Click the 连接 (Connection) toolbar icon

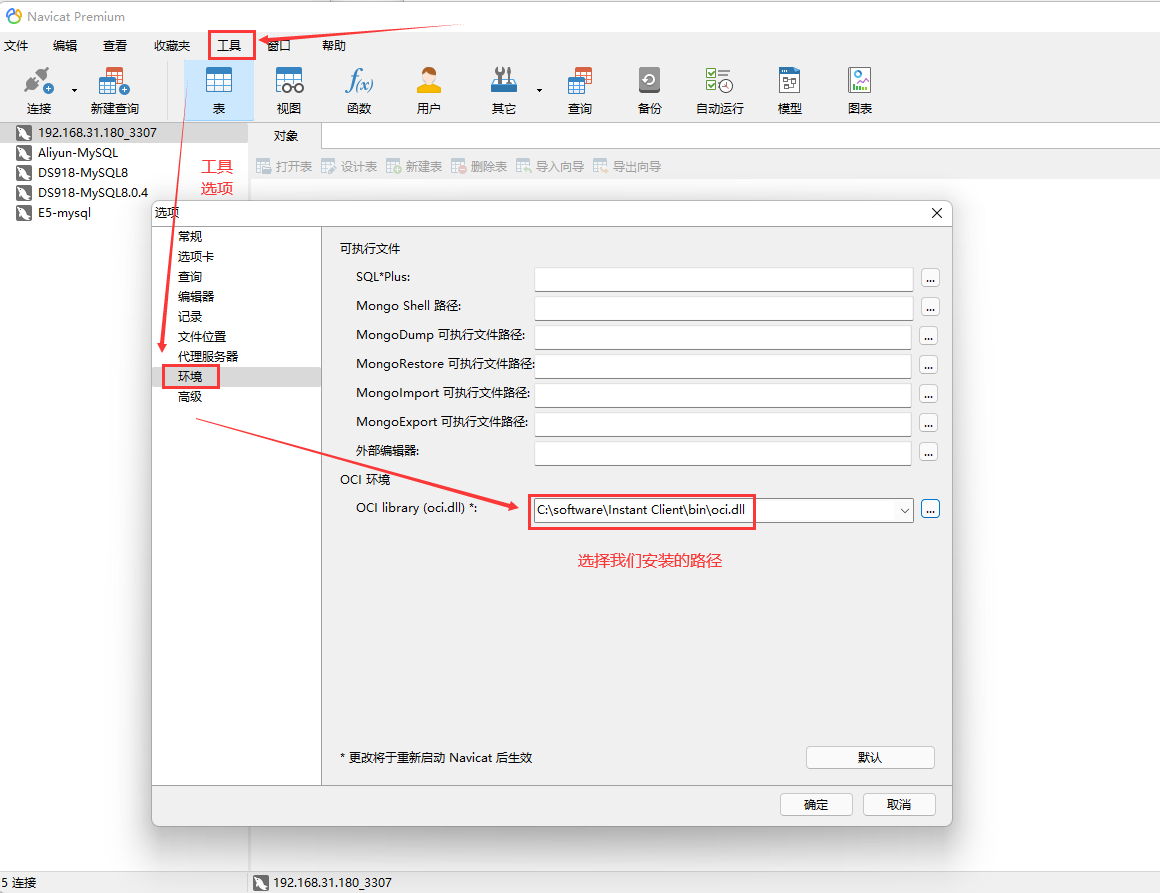39,89
